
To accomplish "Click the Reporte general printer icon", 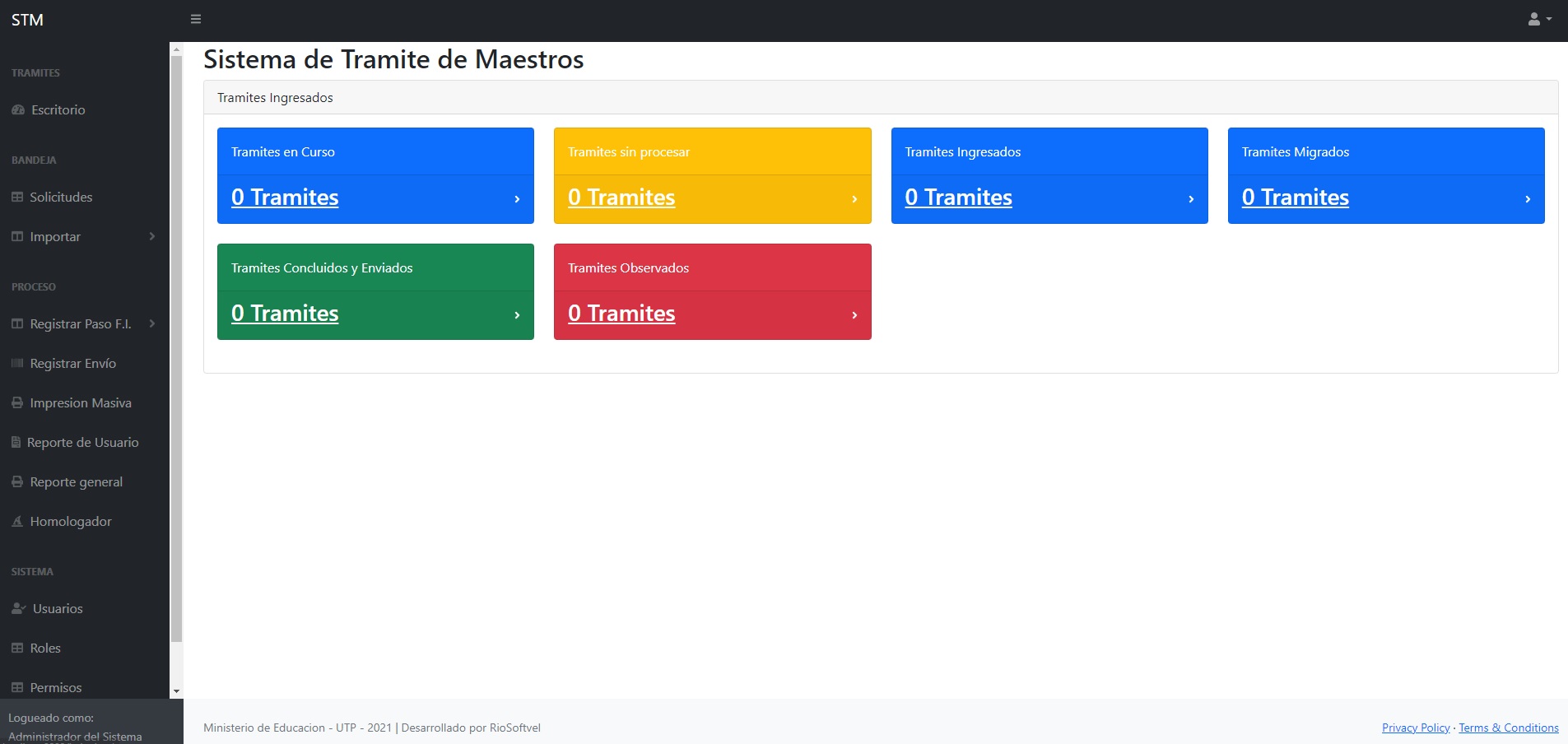I will pos(17,481).
